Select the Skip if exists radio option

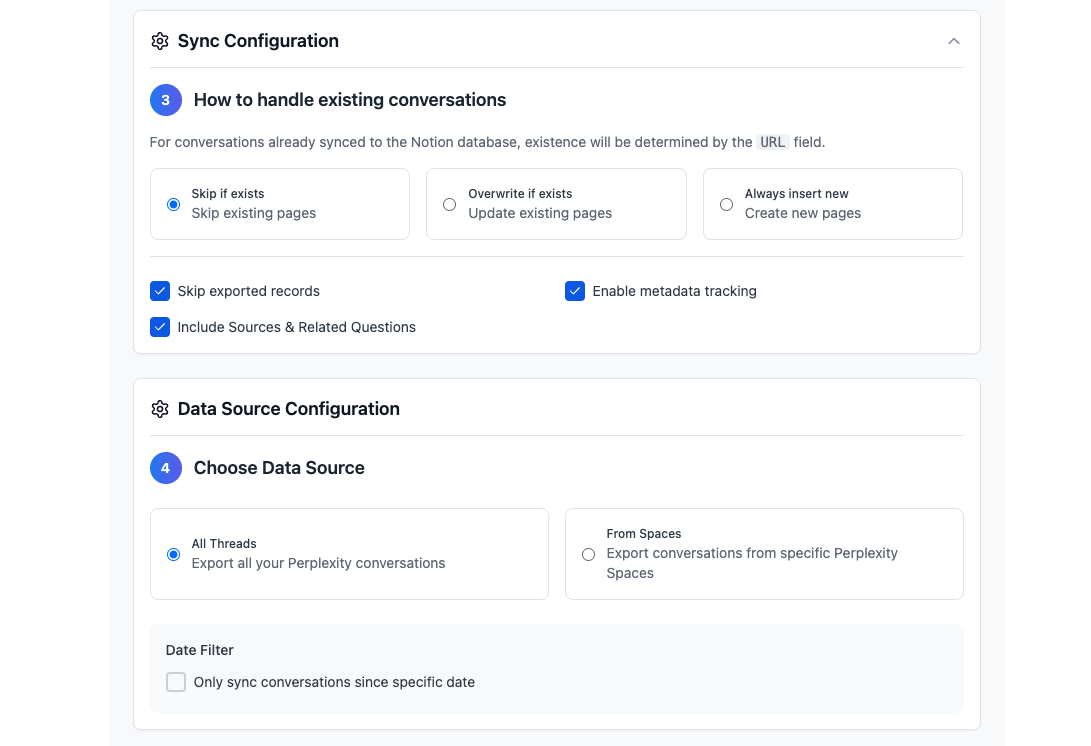[174, 204]
